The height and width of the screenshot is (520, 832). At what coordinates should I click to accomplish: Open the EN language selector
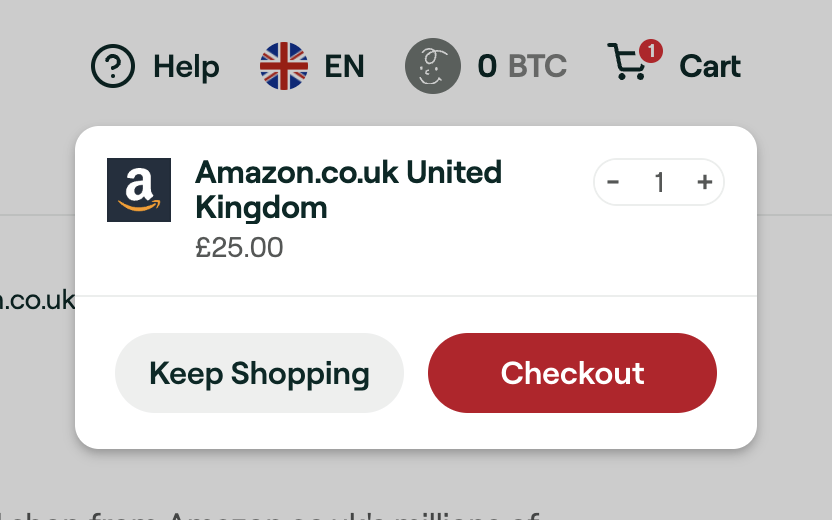(x=344, y=66)
